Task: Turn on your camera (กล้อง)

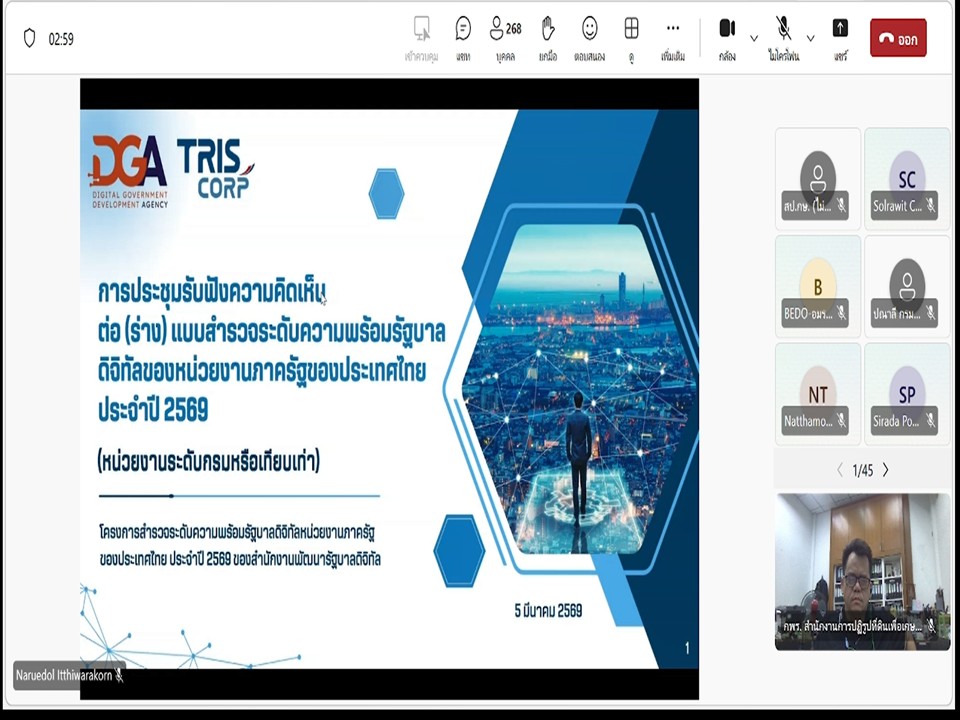Action: [x=727, y=28]
